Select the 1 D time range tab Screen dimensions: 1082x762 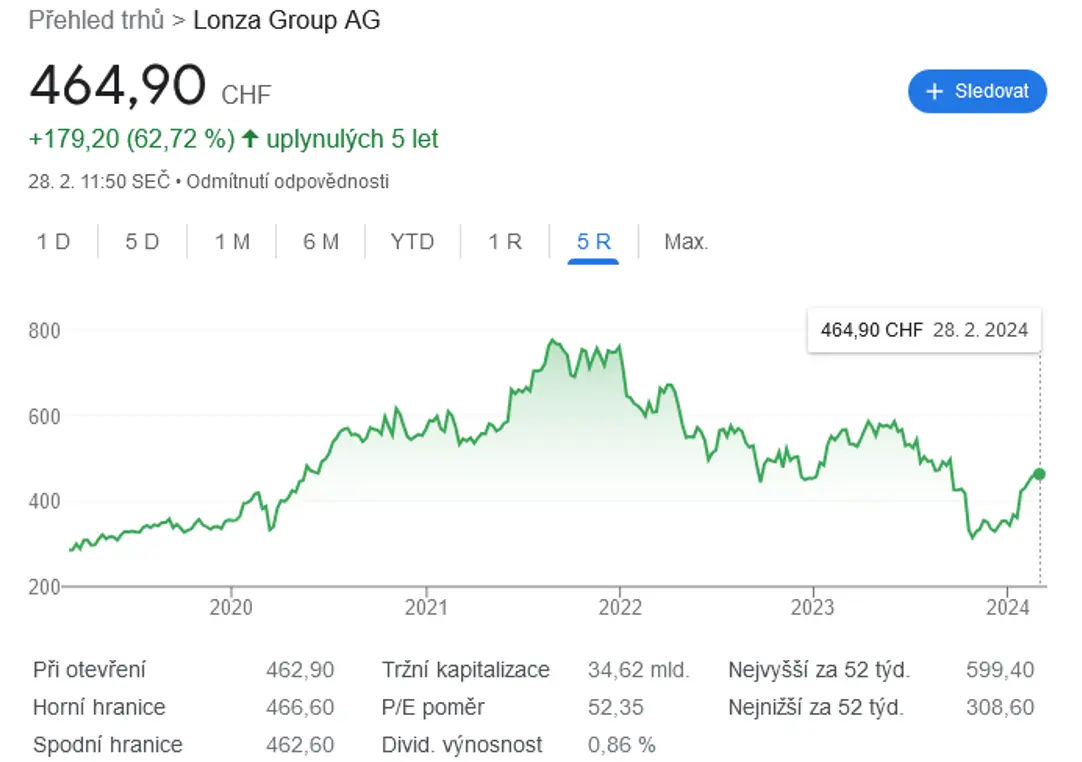53,242
